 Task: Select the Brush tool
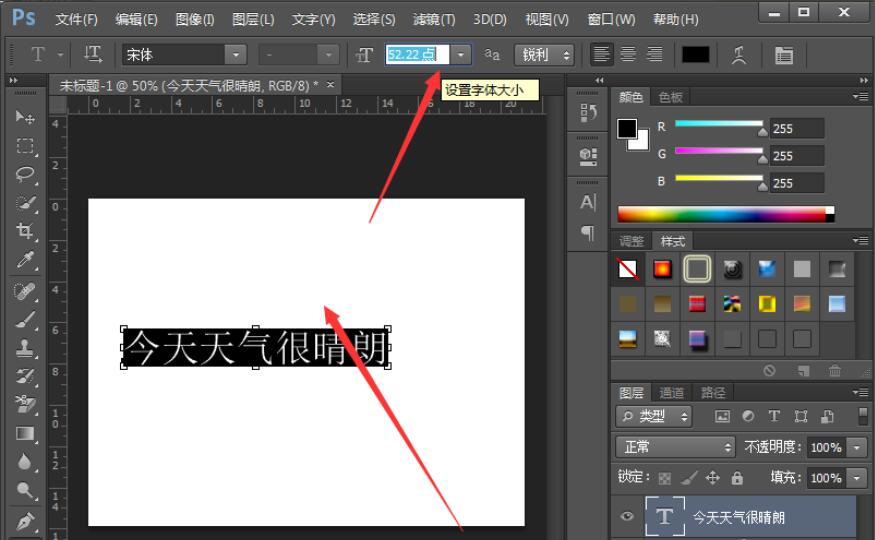coord(25,320)
